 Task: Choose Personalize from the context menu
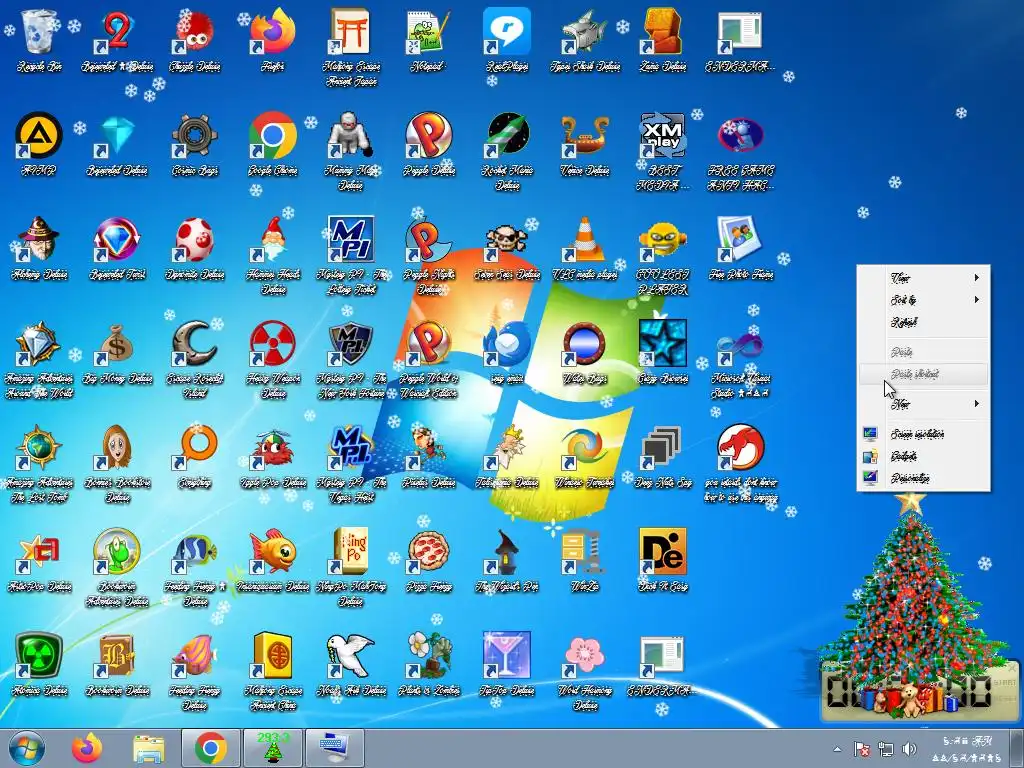pos(923,478)
